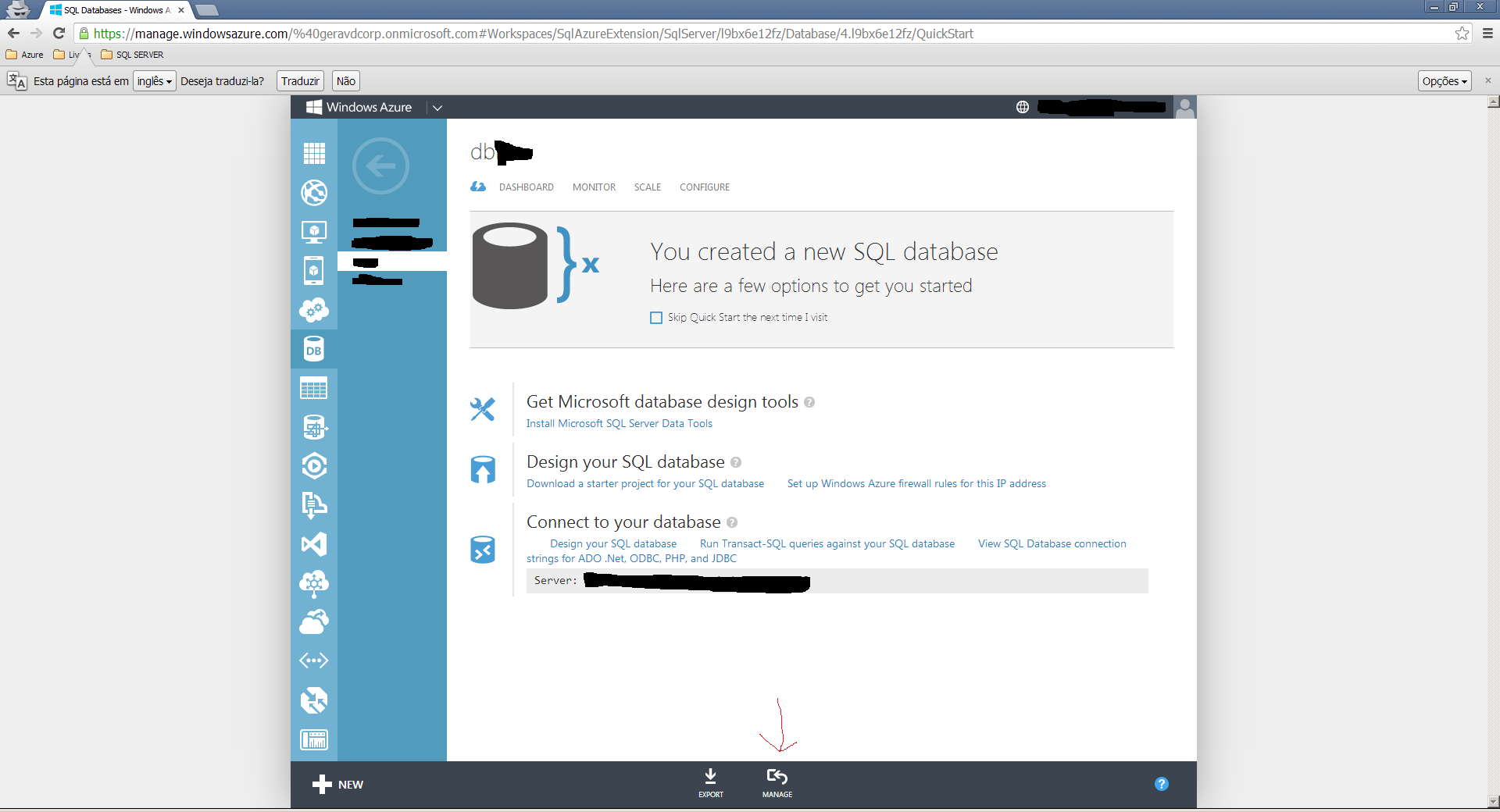This screenshot has height=812, width=1500.
Task: Click the Não button in translate bar
Action: point(346,81)
